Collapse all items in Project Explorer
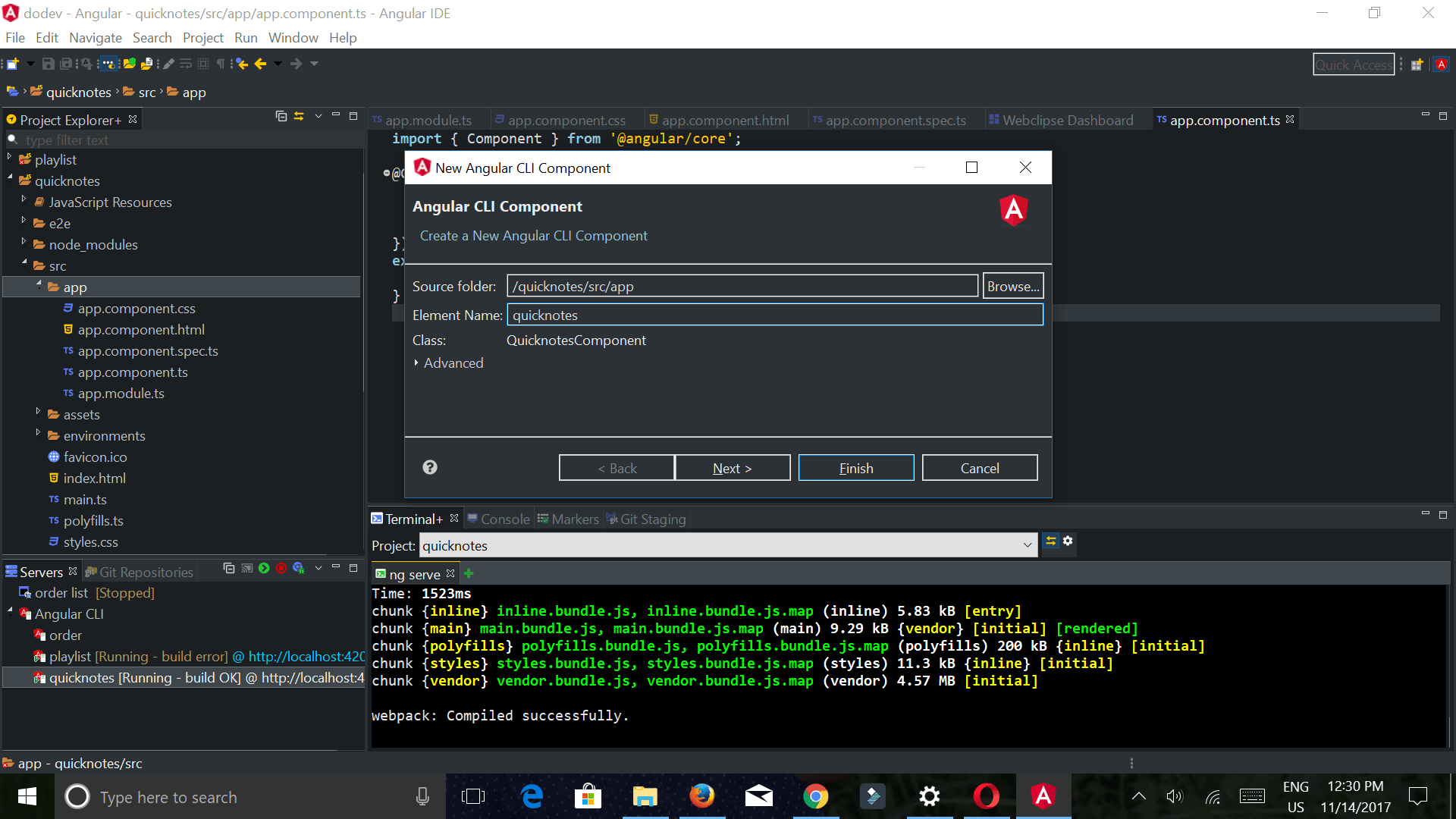The image size is (1456, 819). (x=281, y=116)
